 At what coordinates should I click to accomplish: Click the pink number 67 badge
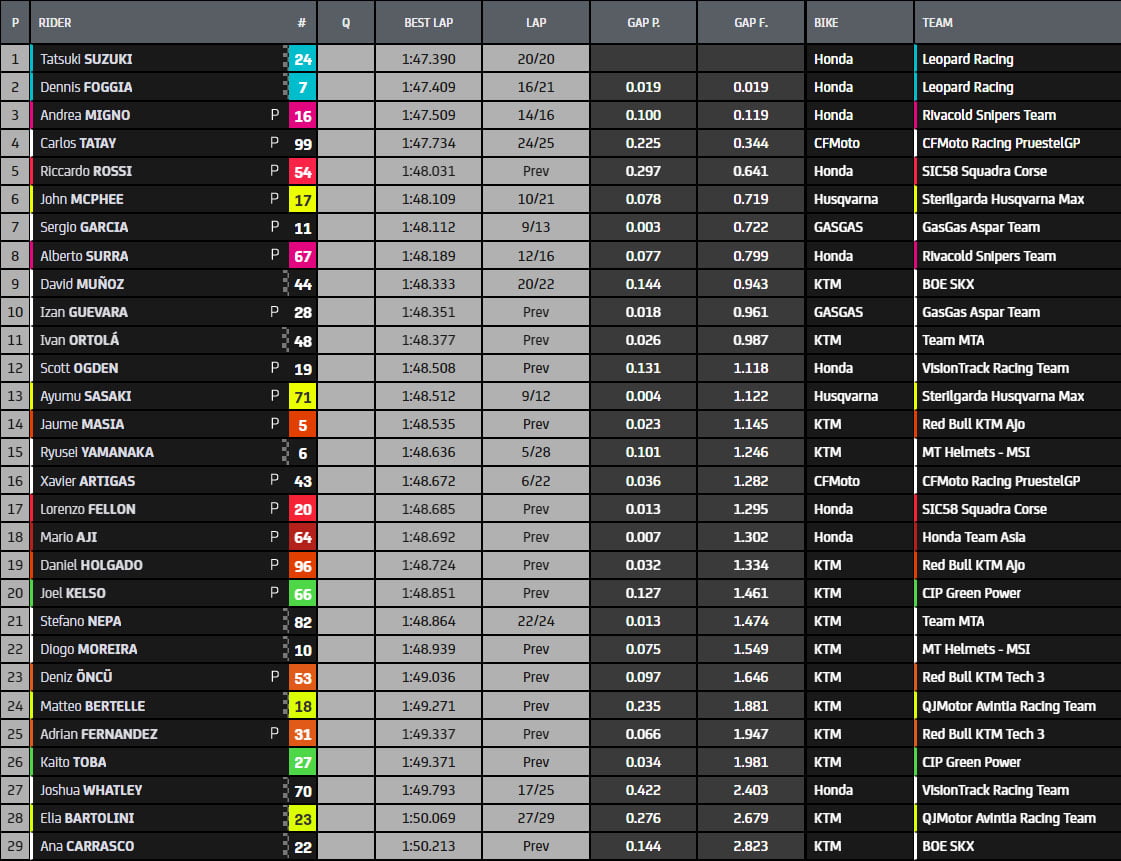[x=303, y=256]
